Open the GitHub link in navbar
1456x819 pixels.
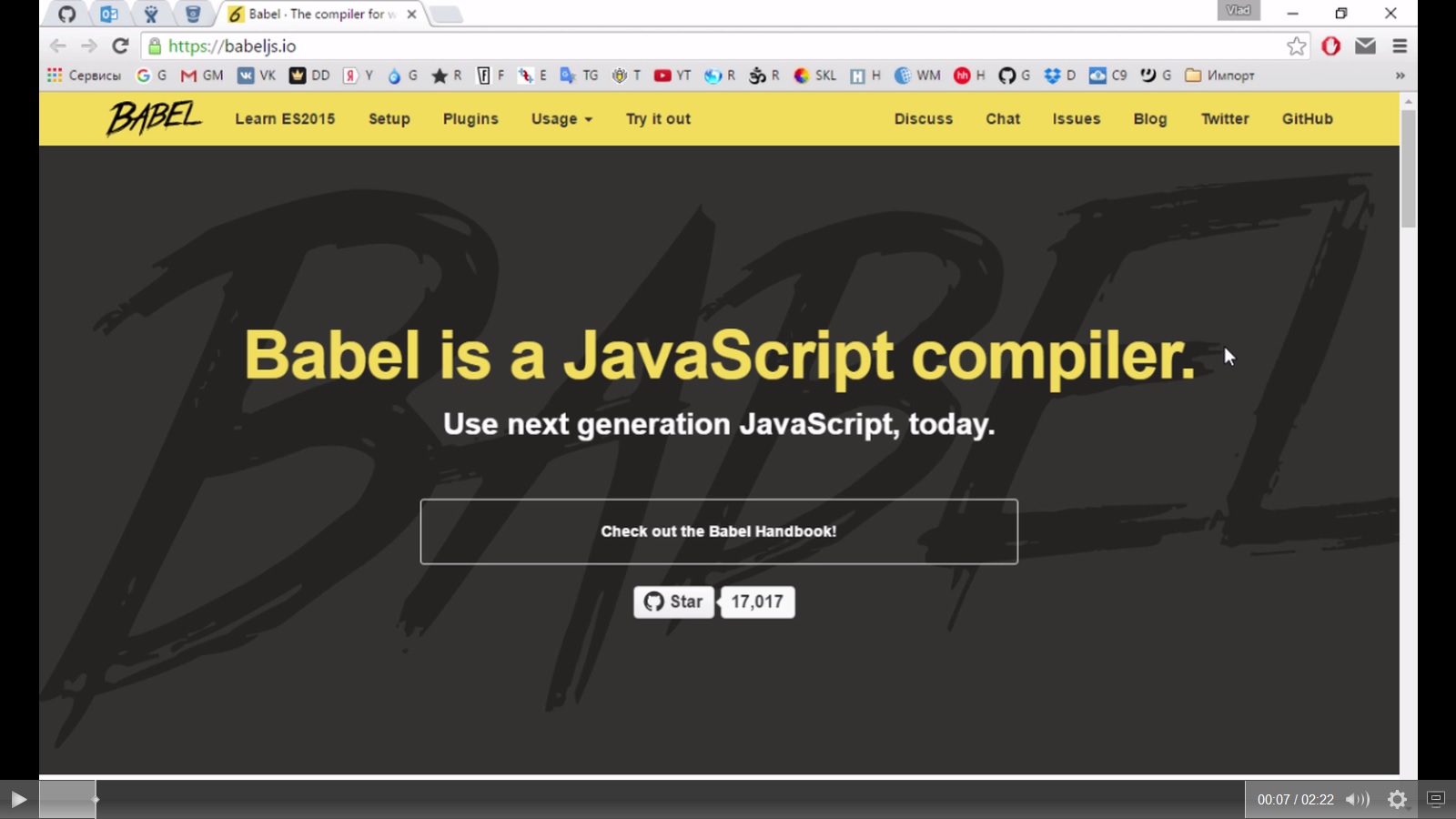click(x=1308, y=119)
